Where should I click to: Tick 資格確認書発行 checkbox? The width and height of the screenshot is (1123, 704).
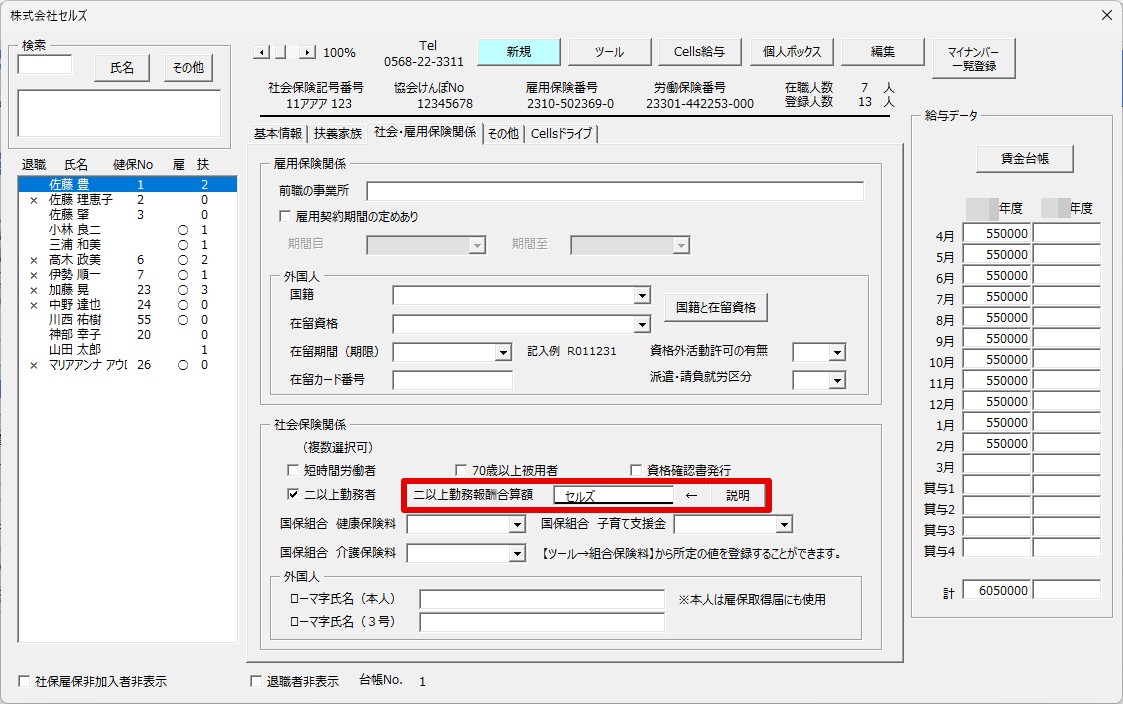point(635,471)
